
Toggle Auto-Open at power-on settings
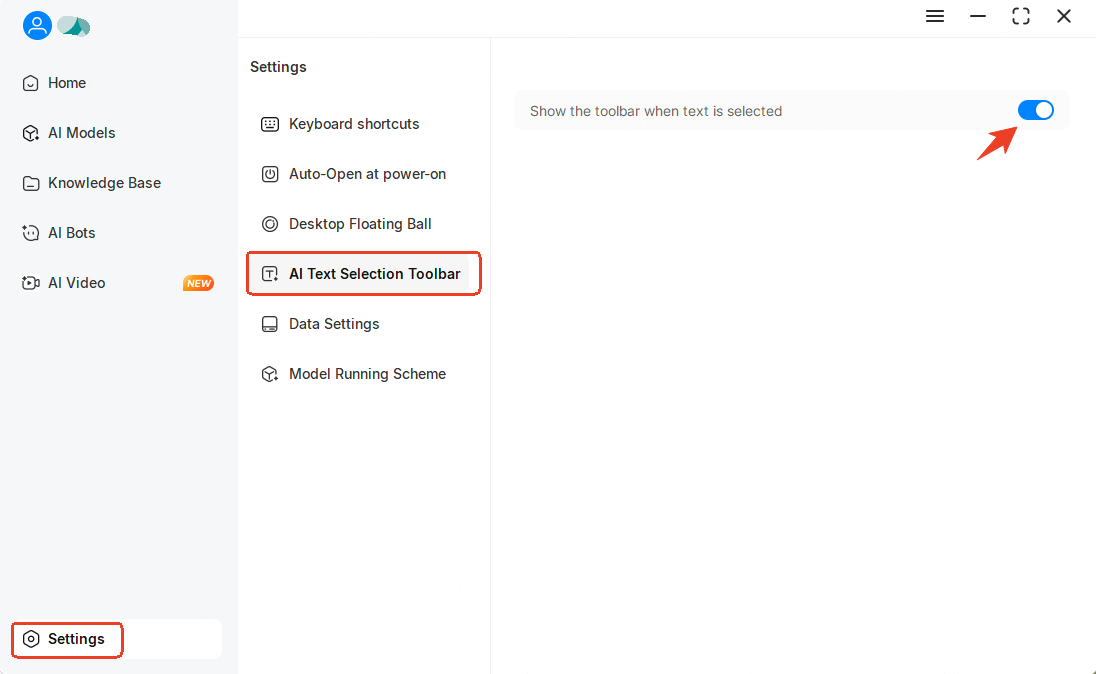(x=366, y=173)
